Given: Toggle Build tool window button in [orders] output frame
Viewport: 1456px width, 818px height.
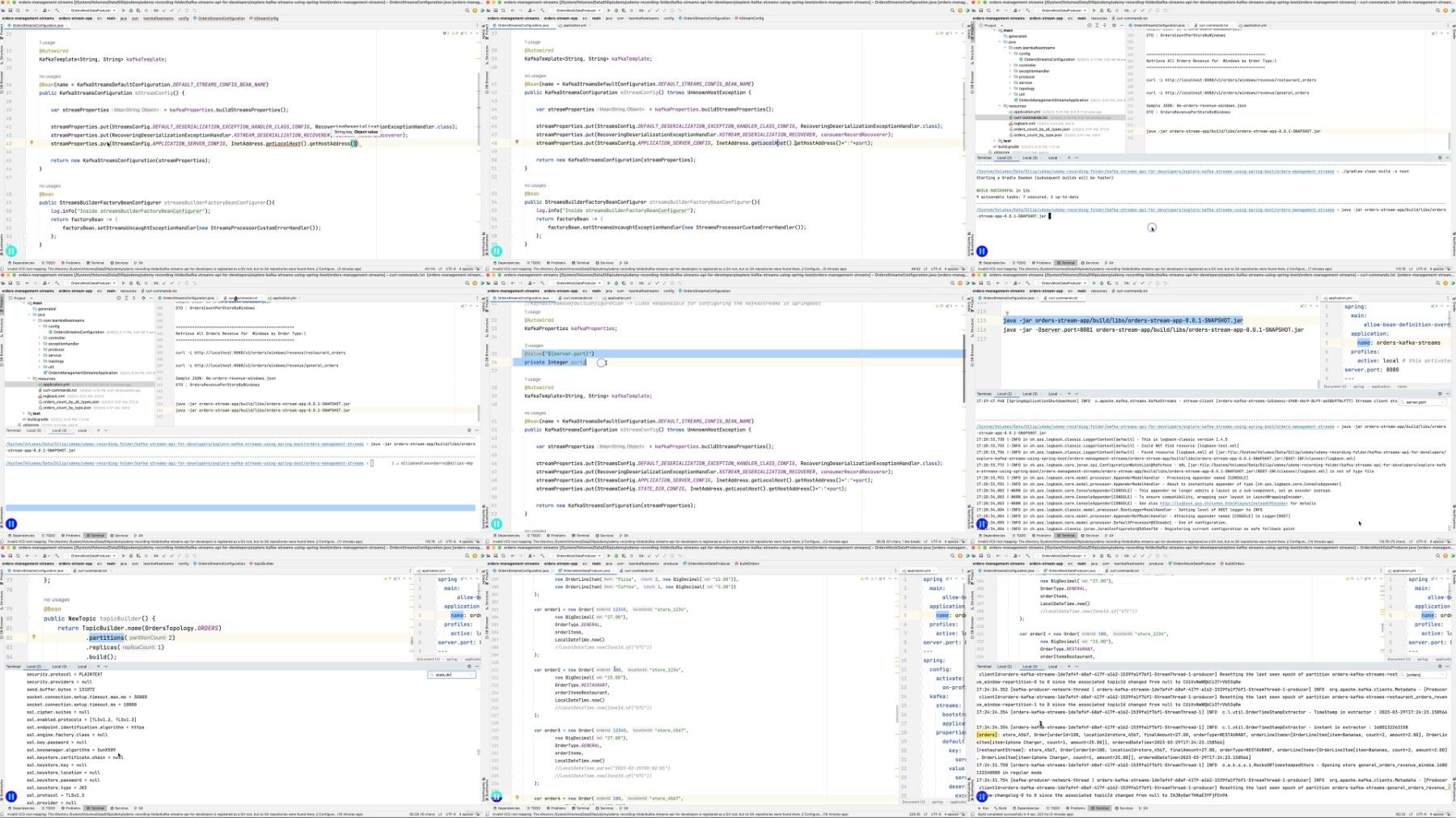Looking at the screenshot, I should (x=1001, y=808).
